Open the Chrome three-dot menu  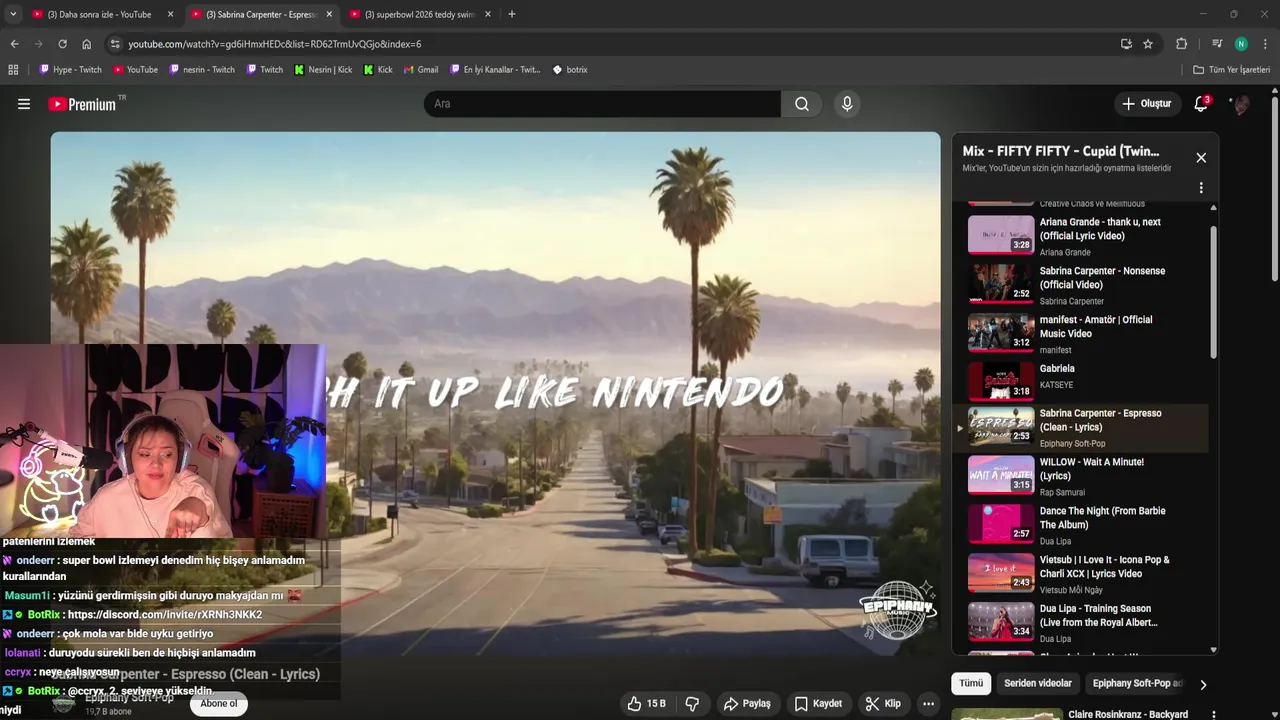tap(1265, 44)
